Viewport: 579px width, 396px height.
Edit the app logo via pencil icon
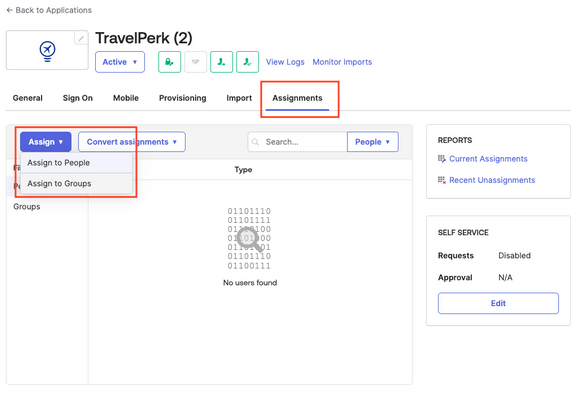(81, 38)
